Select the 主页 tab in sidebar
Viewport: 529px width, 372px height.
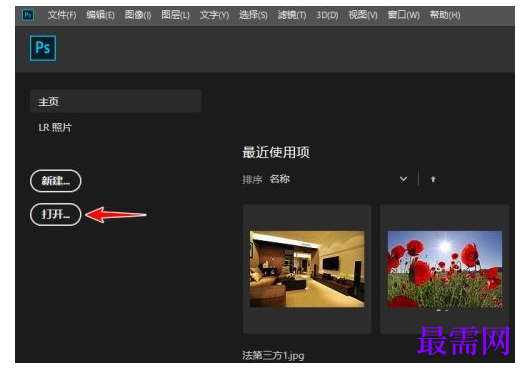[116, 101]
